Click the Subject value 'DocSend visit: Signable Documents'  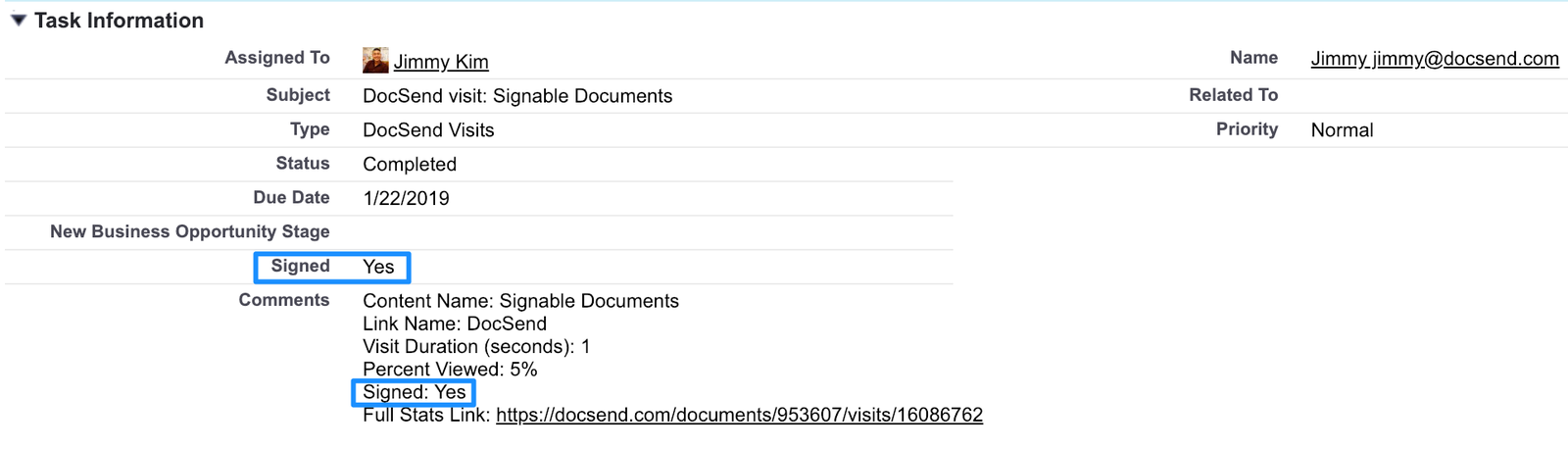tap(517, 96)
